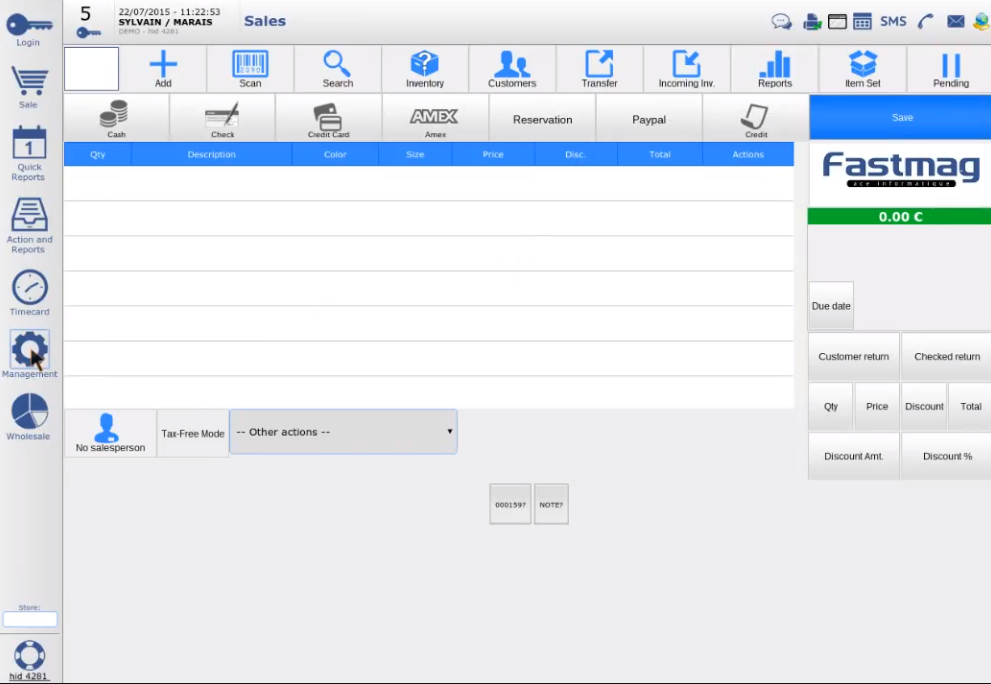The width and height of the screenshot is (991, 684).
Task: Click the Incoming Inv. icon
Action: point(686,66)
